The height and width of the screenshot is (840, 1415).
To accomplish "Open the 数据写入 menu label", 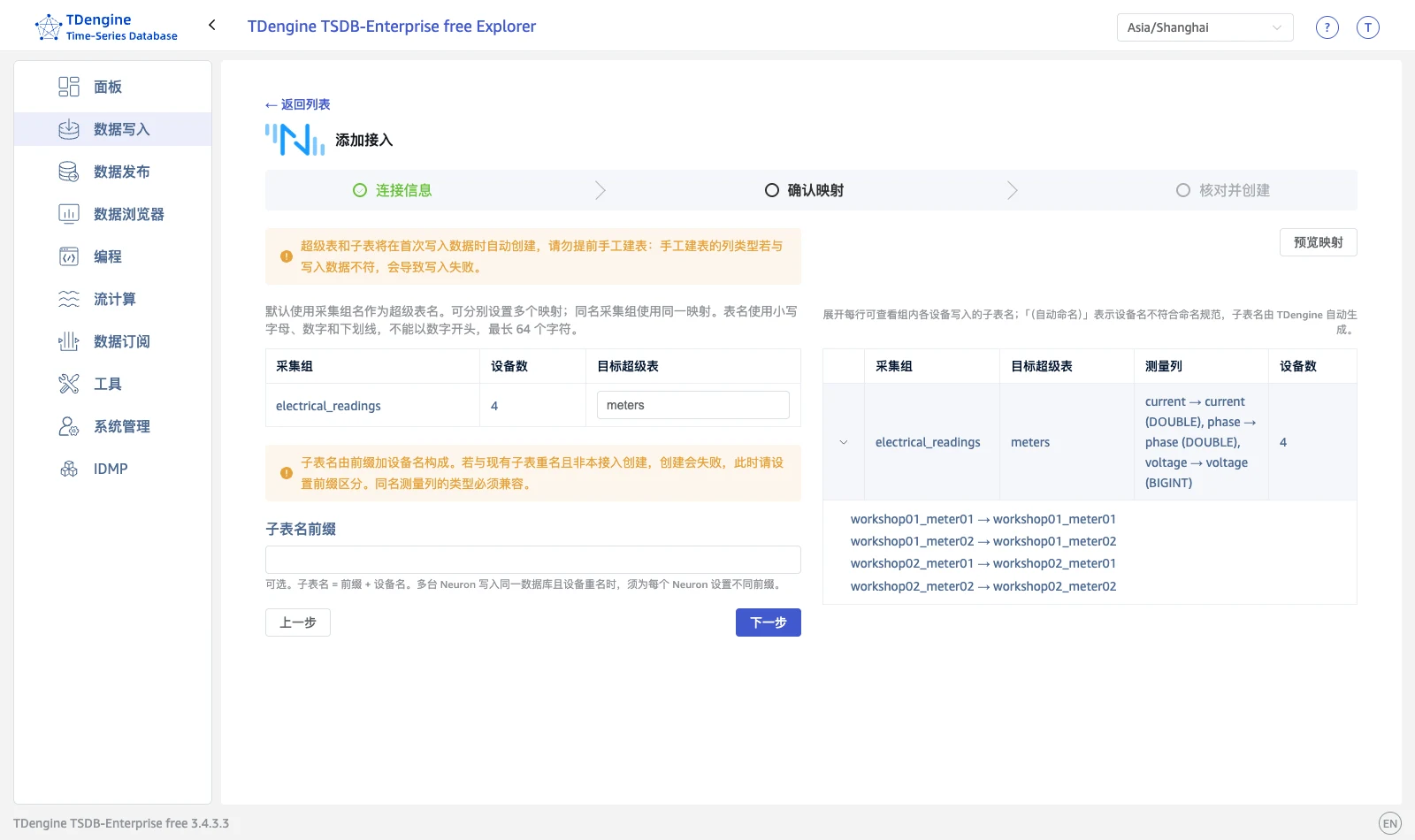I will pyautogui.click(x=122, y=129).
